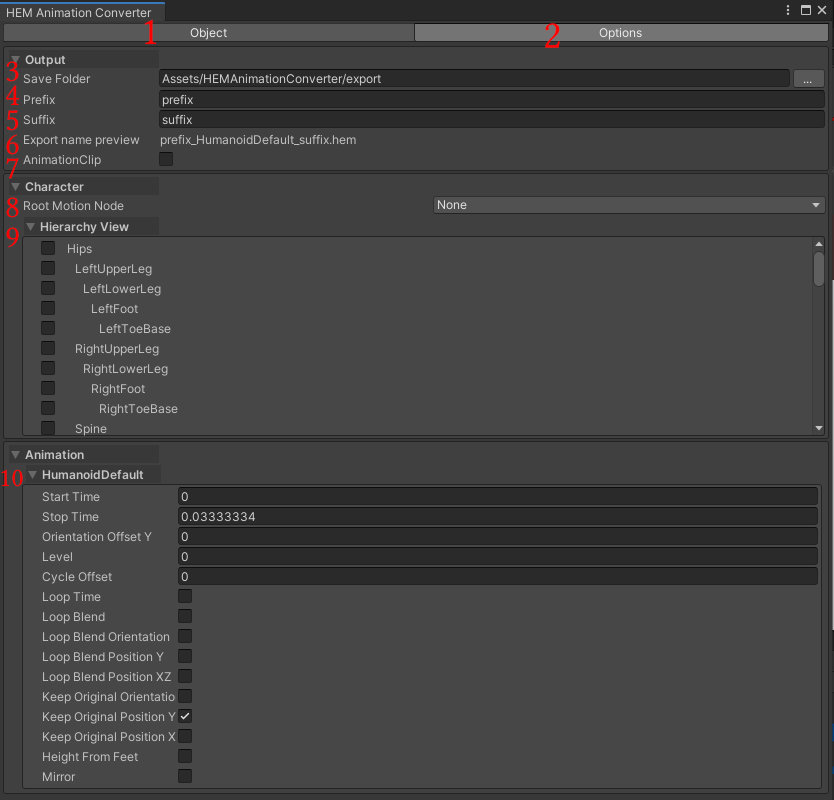834x800 pixels.
Task: Check the Hips bone checkbox
Action: click(47, 247)
